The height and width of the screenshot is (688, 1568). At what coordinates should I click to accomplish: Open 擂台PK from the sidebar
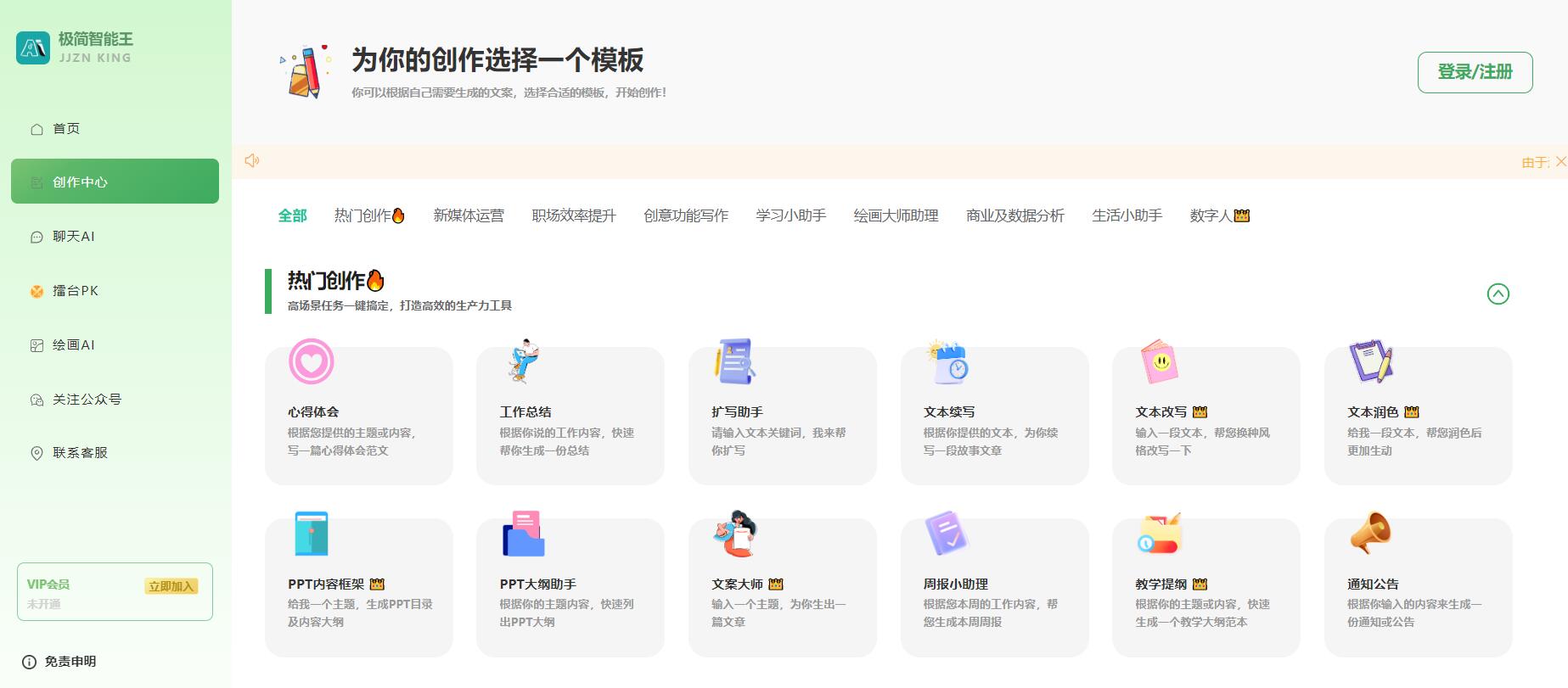click(75, 291)
